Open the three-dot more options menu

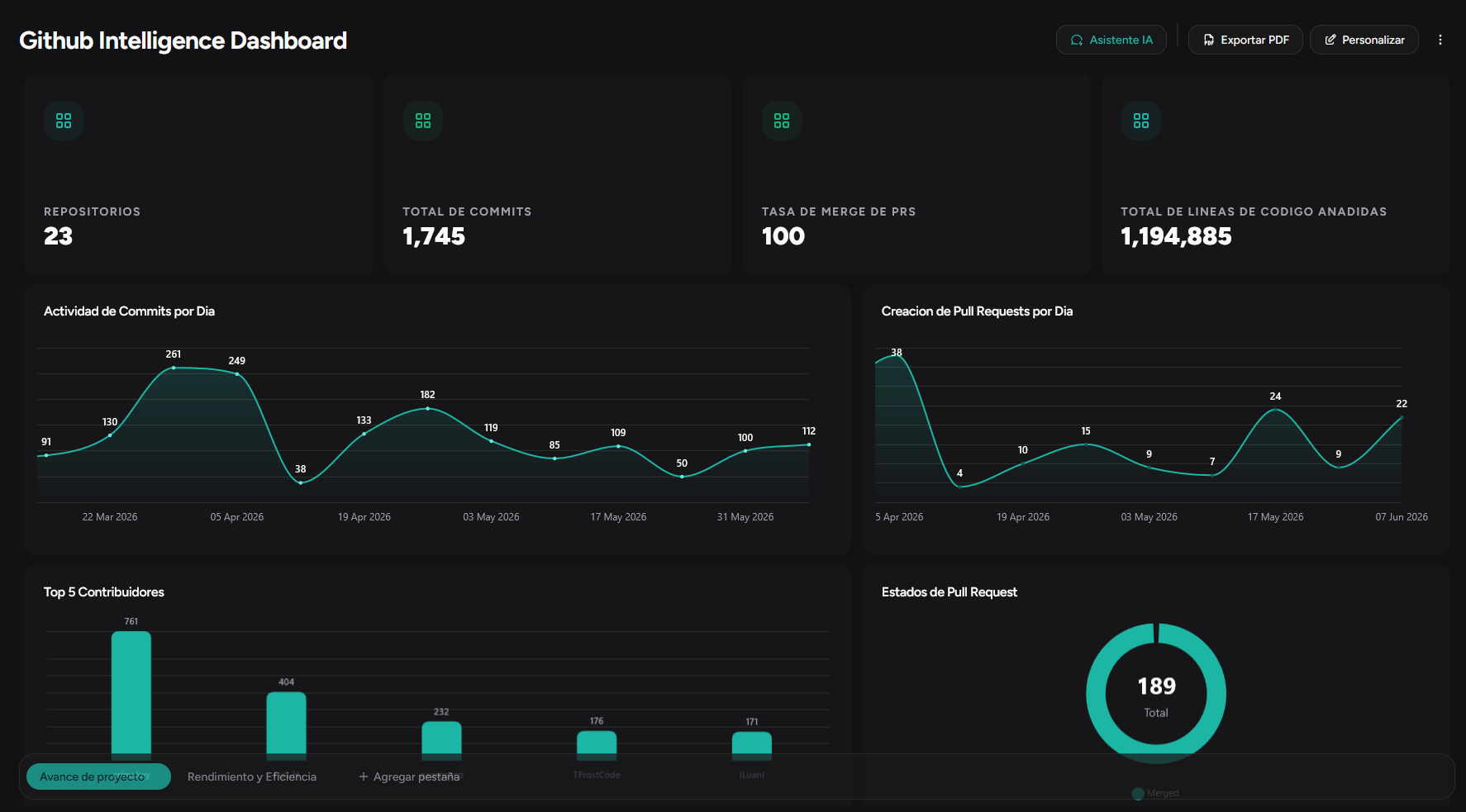click(x=1440, y=40)
